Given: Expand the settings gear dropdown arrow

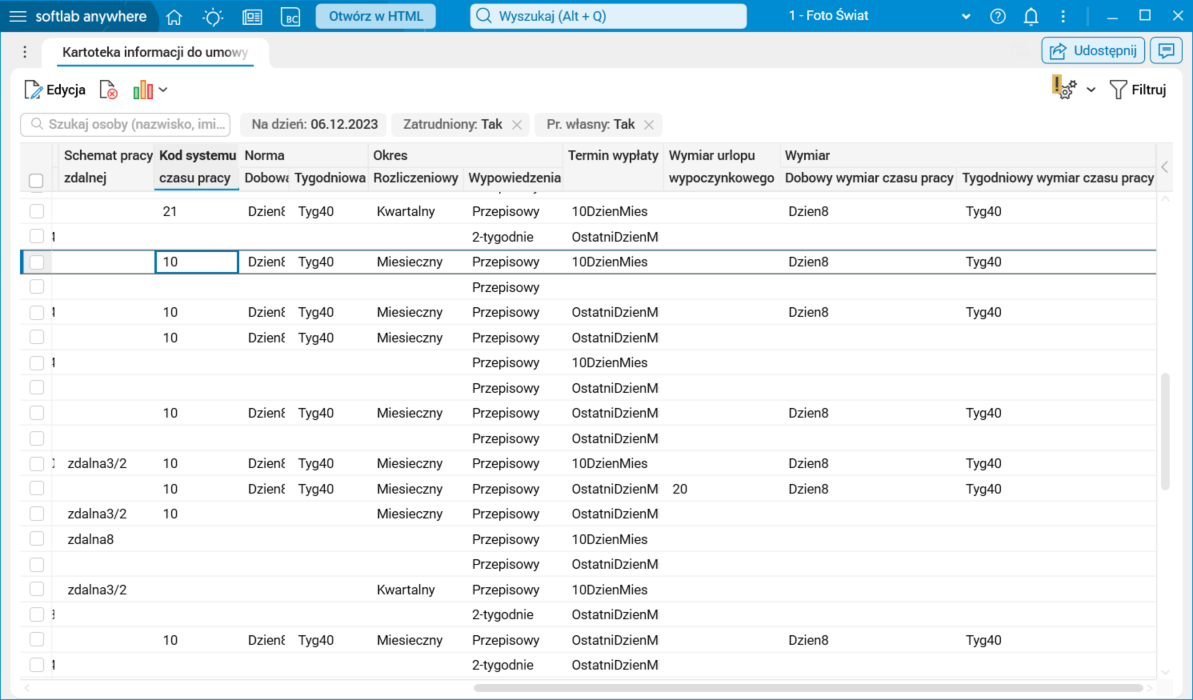Looking at the screenshot, I should 1091,90.
